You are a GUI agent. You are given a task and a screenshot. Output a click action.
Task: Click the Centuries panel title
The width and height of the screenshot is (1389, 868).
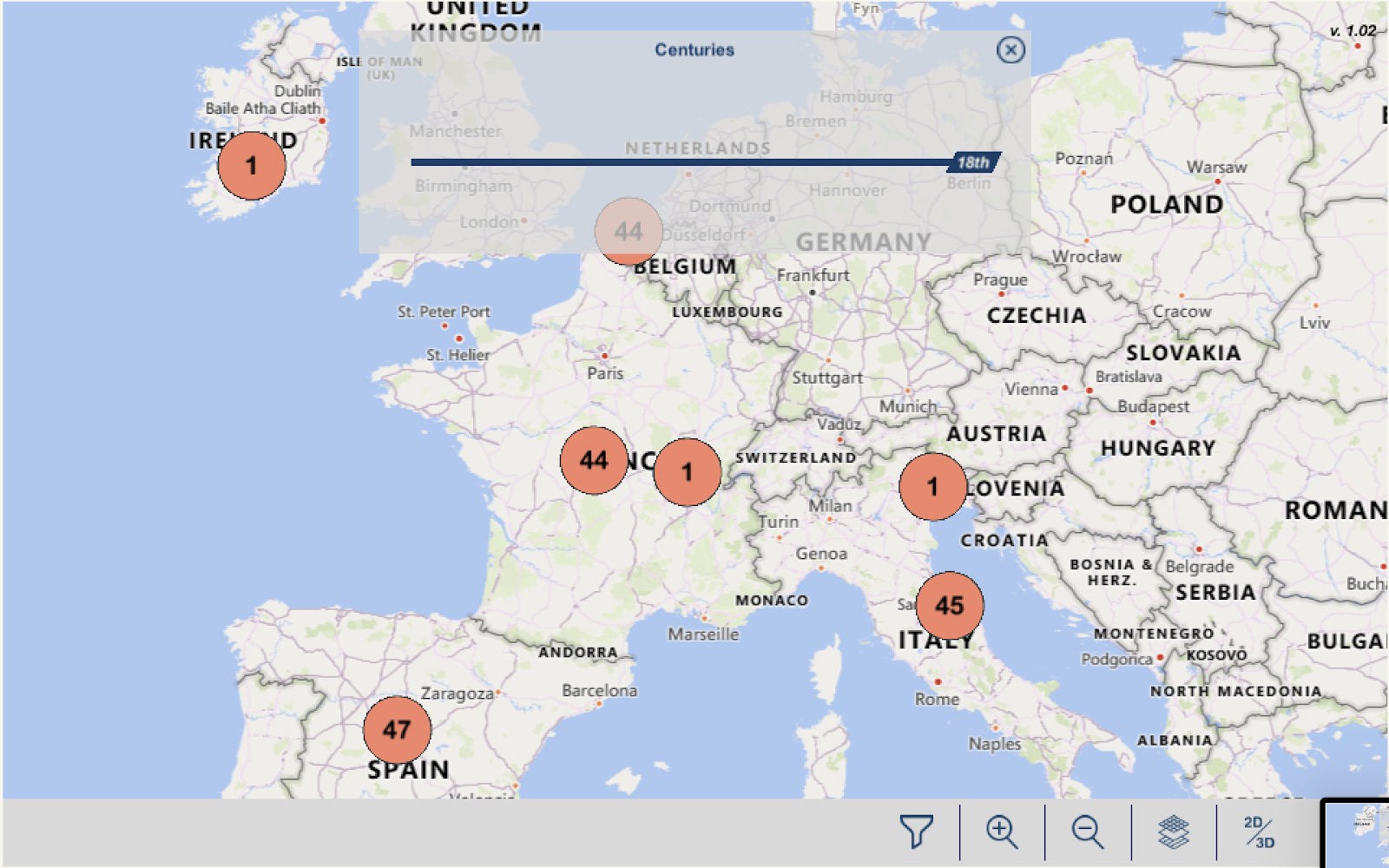coord(694,50)
